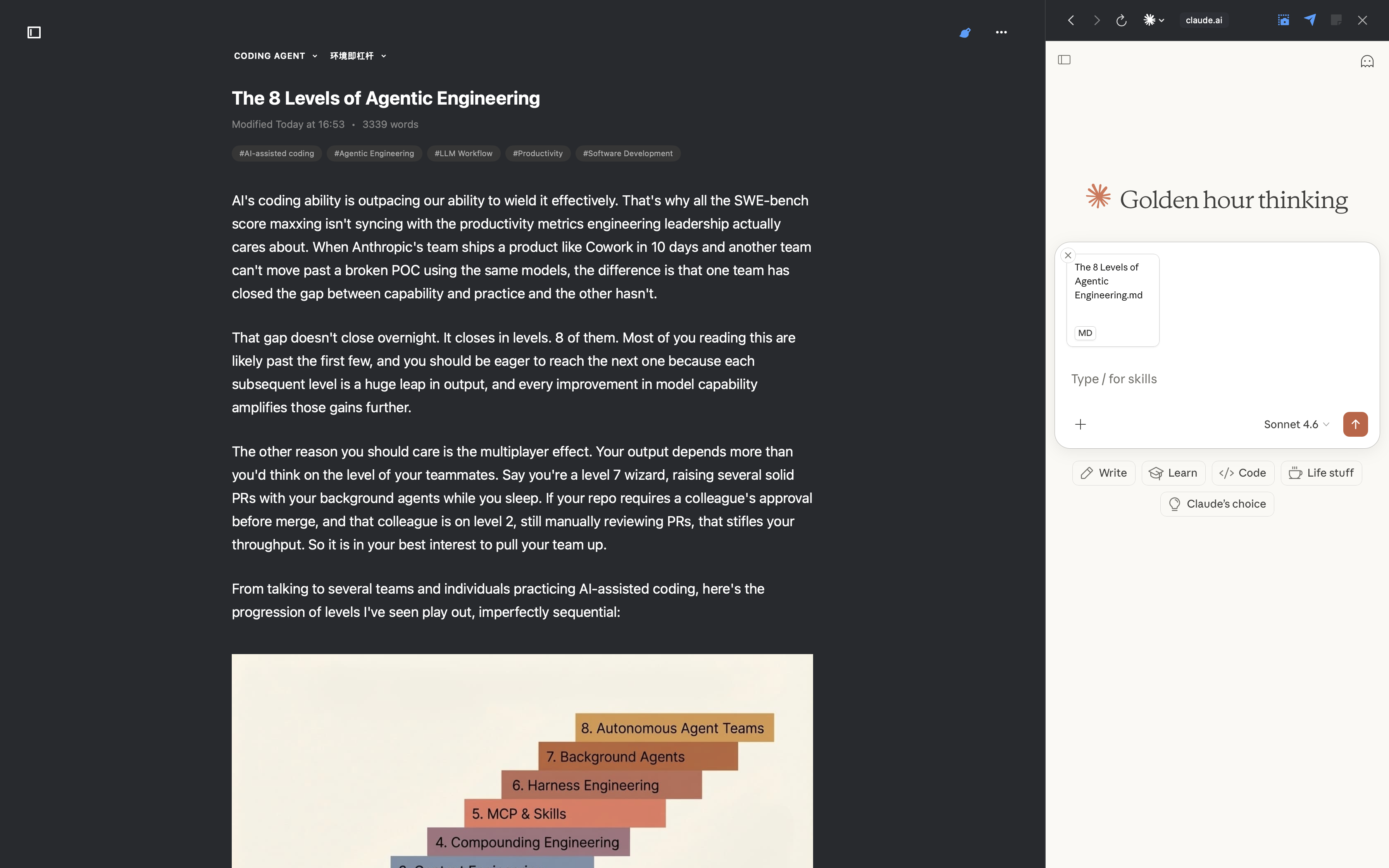
Task: Select the #Agentic Engineering tag
Action: 374,154
